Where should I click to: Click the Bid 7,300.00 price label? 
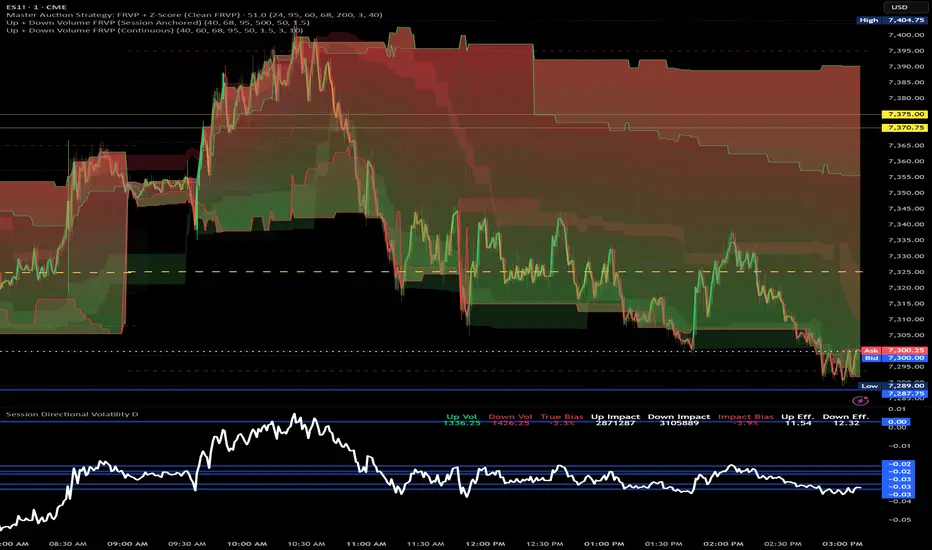pyautogui.click(x=894, y=358)
